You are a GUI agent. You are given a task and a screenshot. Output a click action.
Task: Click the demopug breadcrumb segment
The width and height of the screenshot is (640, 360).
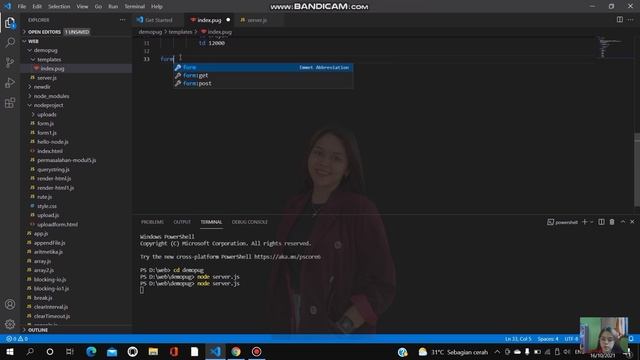(x=150, y=31)
